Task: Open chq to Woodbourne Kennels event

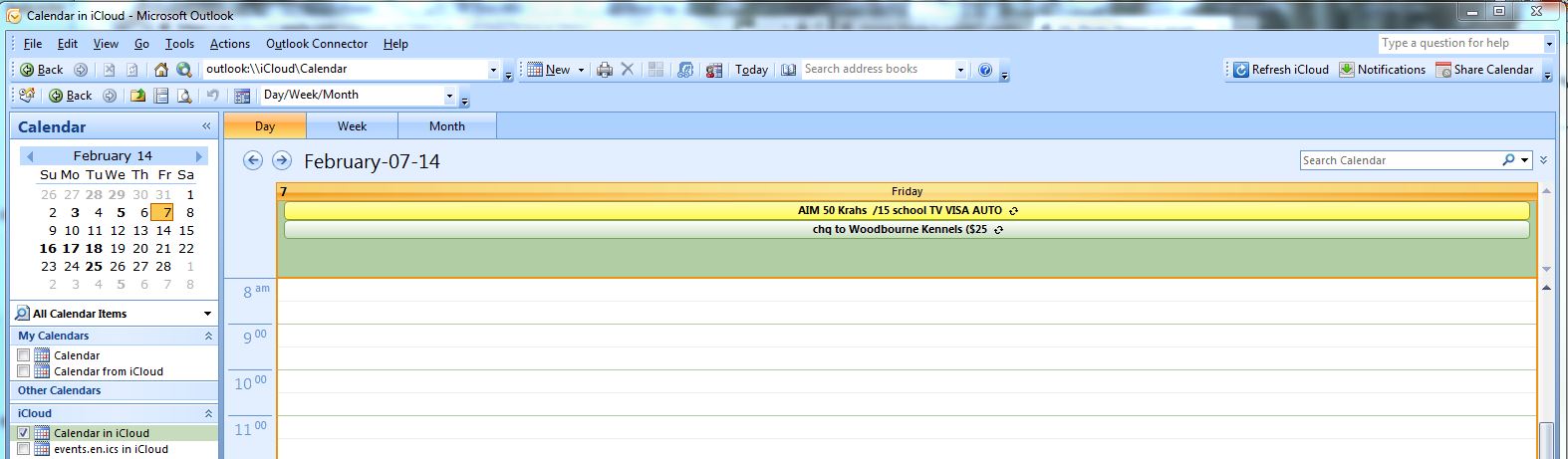Action: coord(907,230)
